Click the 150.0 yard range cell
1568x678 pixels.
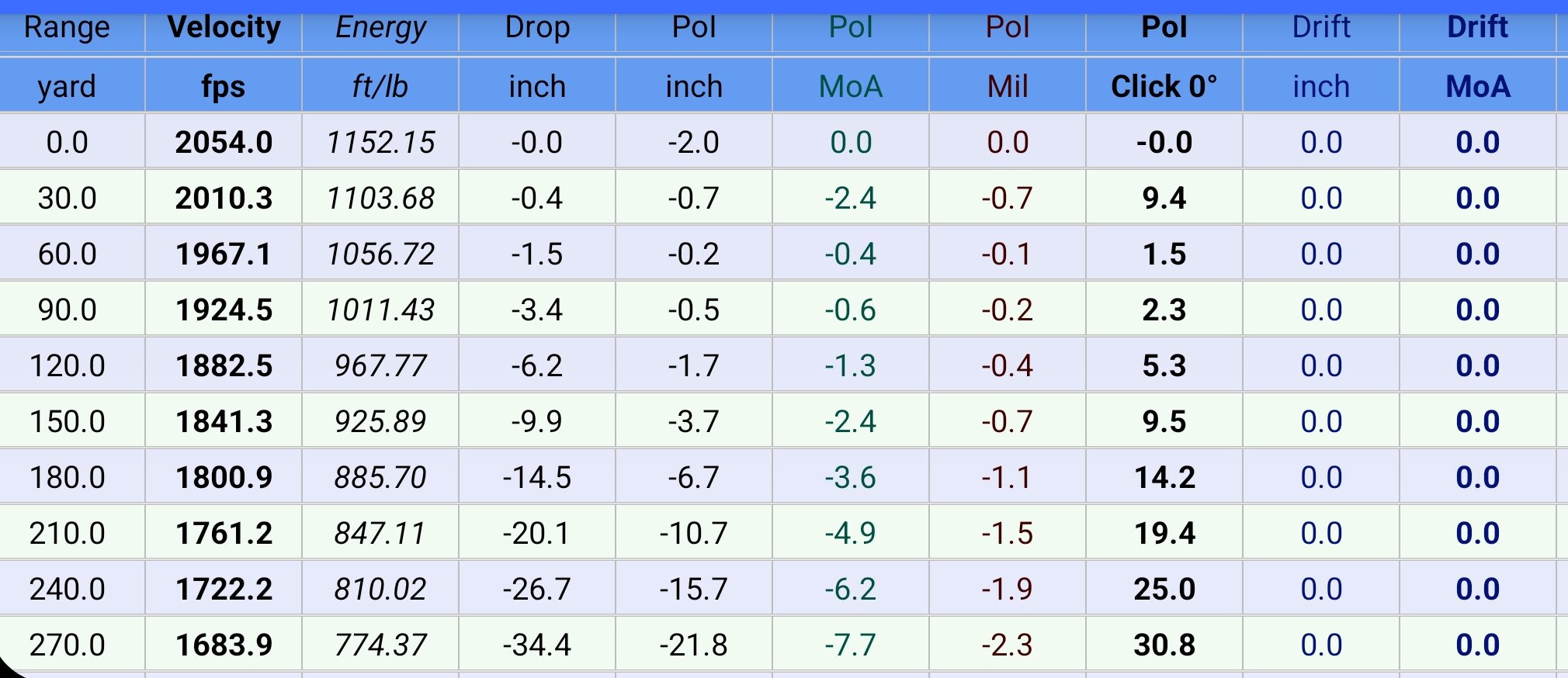pyautogui.click(x=67, y=421)
